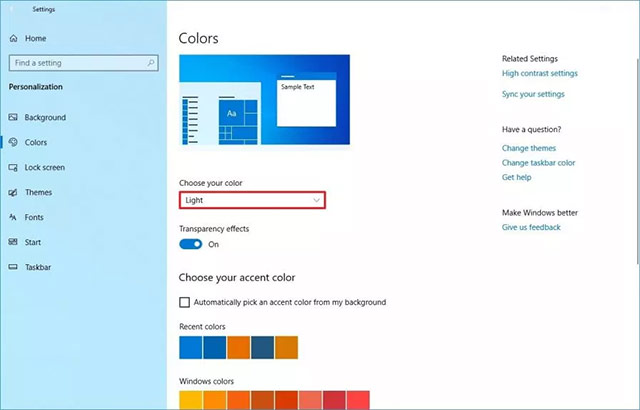Image resolution: width=640 pixels, height=410 pixels.
Task: Check automatically pick an accent color
Action: click(184, 302)
